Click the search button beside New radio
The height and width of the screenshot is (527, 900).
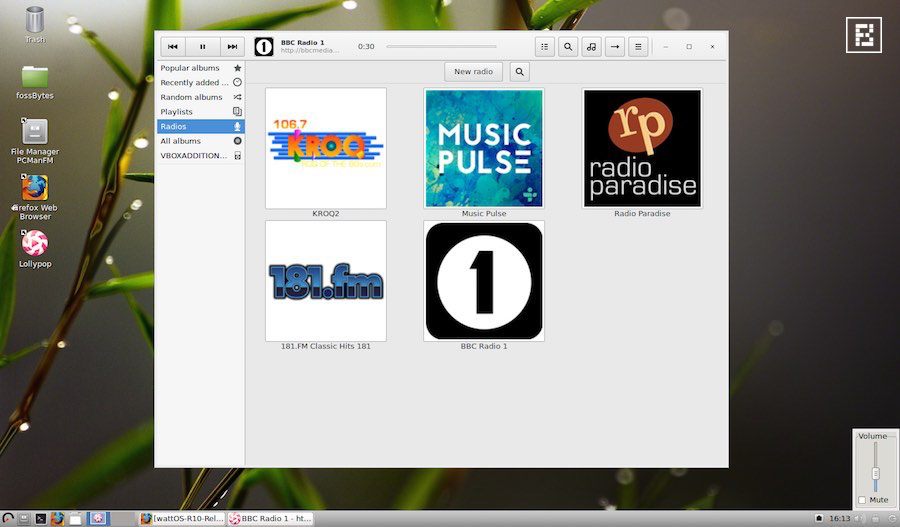point(519,72)
